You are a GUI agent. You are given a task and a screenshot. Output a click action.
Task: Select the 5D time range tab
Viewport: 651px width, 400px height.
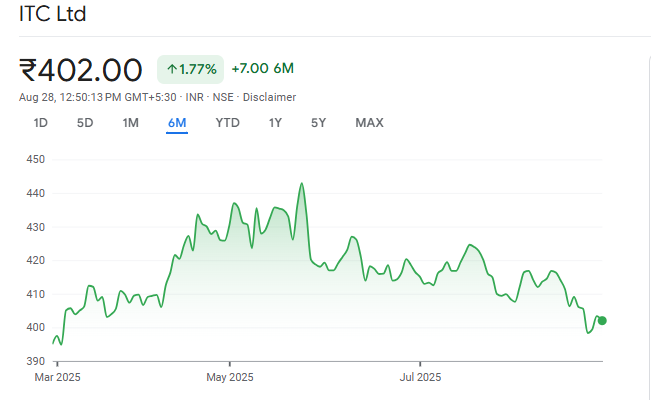click(x=85, y=123)
